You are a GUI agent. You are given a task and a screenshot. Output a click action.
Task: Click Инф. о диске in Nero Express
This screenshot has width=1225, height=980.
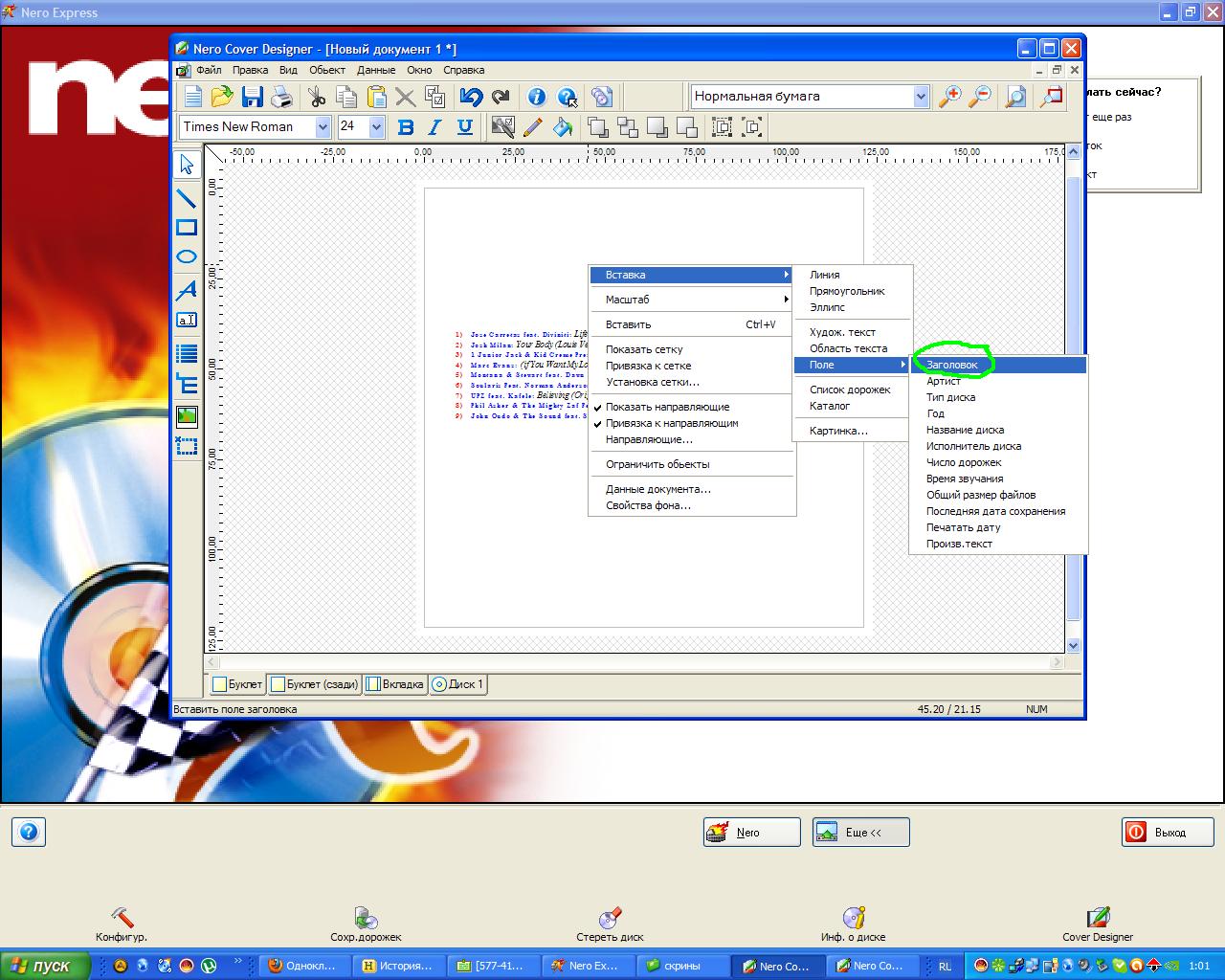tap(854, 924)
